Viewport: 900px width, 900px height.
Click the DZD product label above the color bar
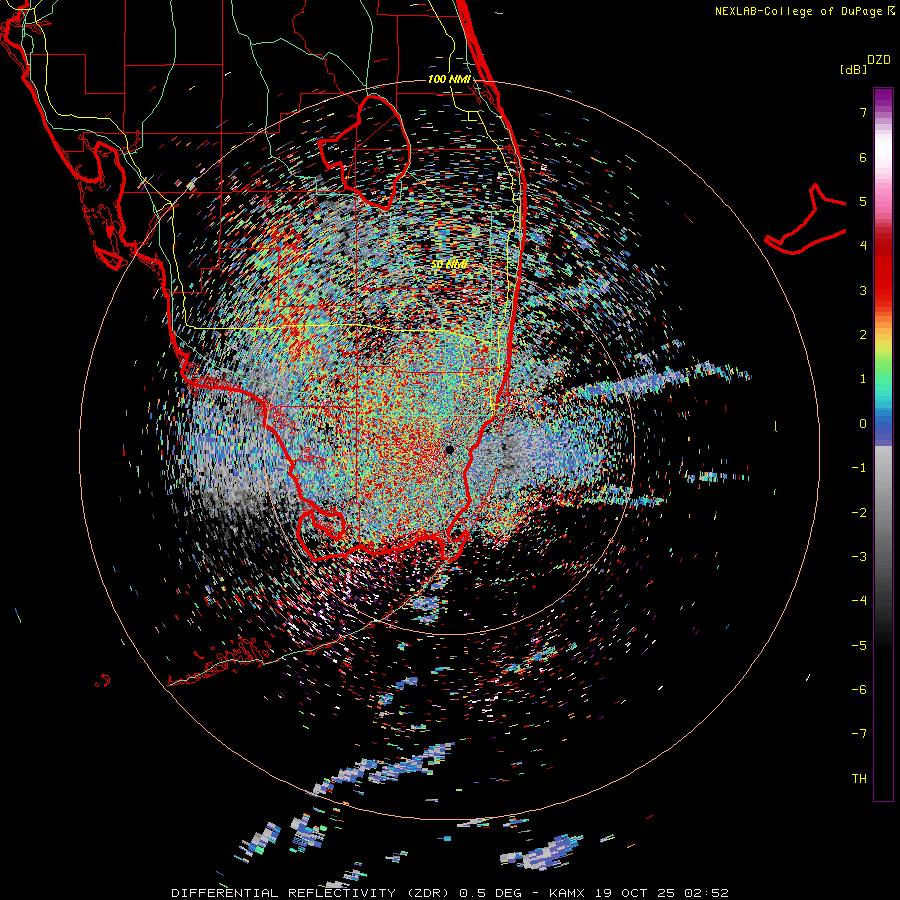(879, 60)
